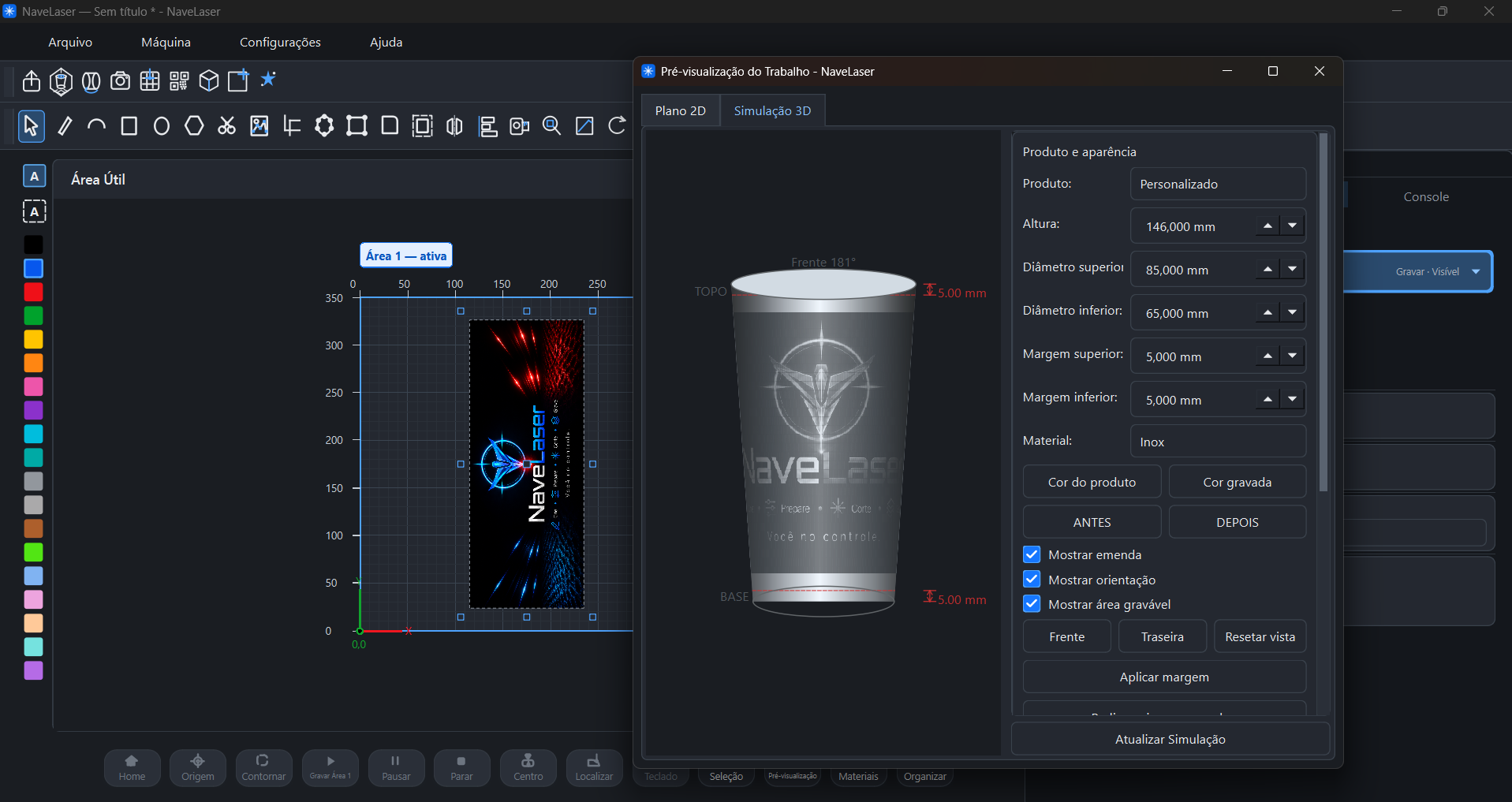This screenshot has width=1512, height=802.
Task: Click the Traseira view button
Action: tap(1163, 636)
